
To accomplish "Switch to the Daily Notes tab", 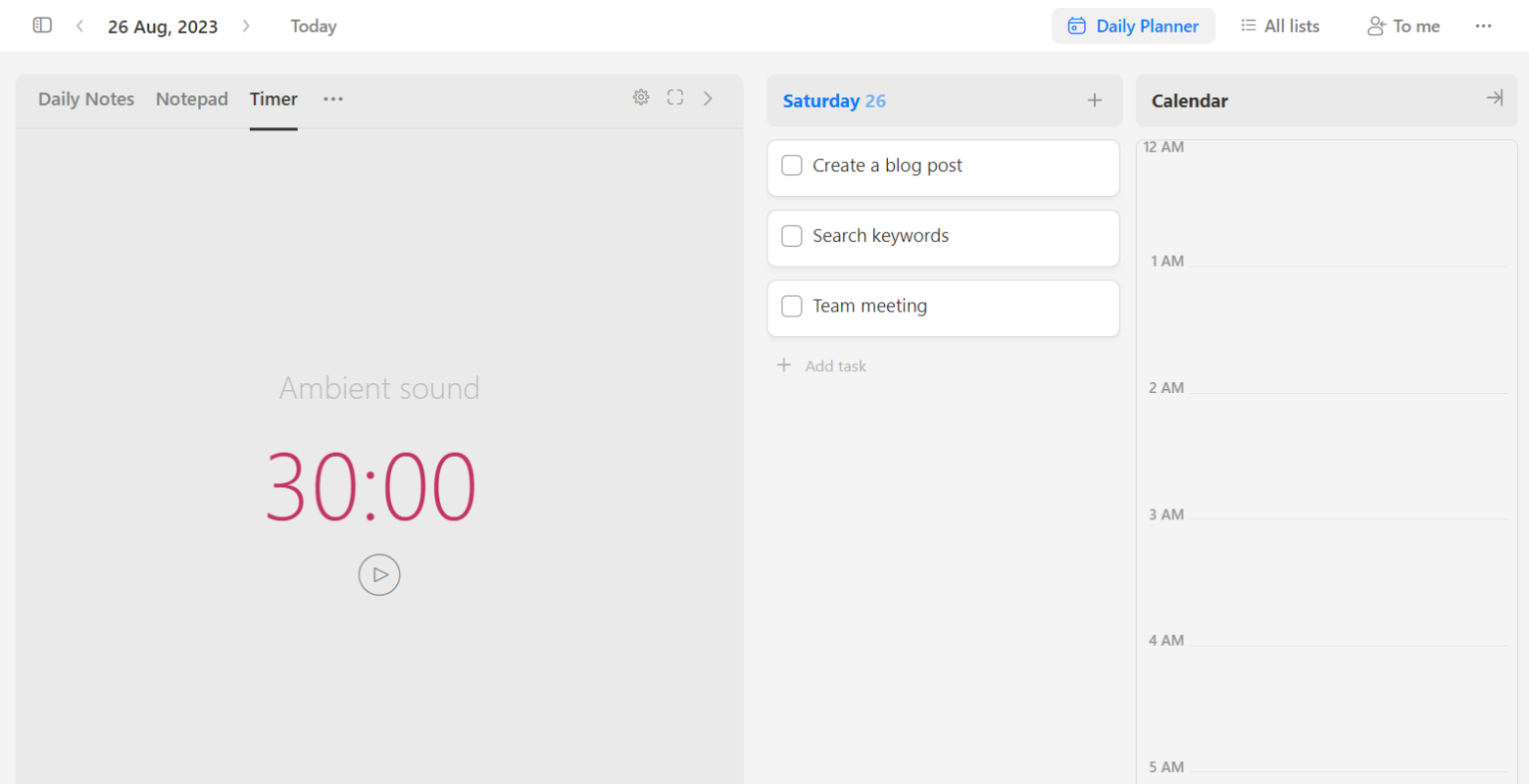I will tap(86, 99).
